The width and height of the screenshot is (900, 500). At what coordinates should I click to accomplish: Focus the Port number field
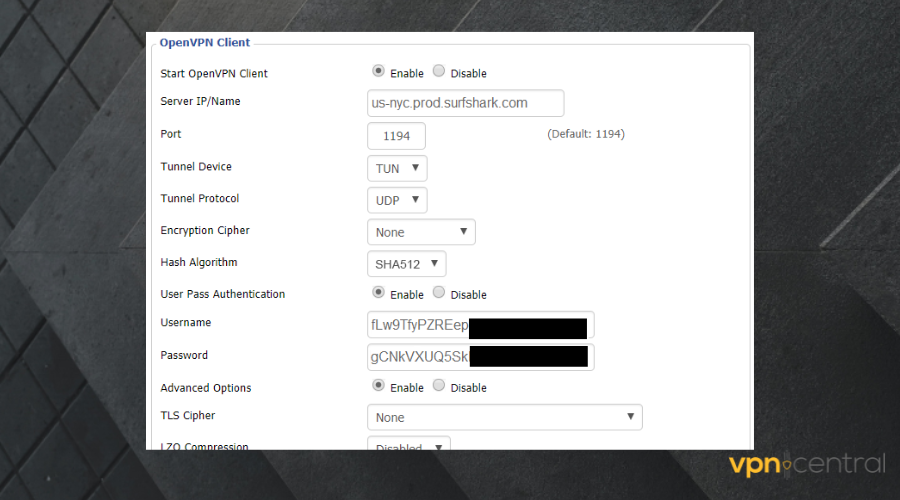click(396, 136)
